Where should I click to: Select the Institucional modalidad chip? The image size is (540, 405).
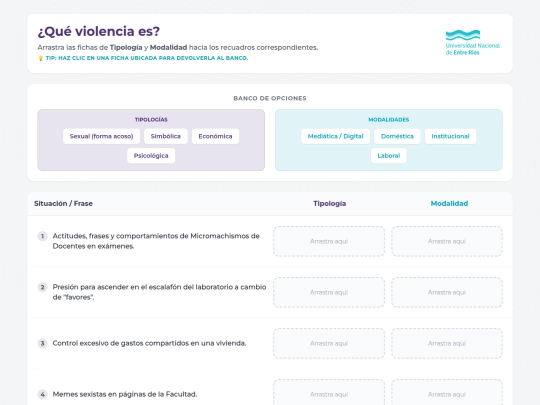tap(450, 136)
